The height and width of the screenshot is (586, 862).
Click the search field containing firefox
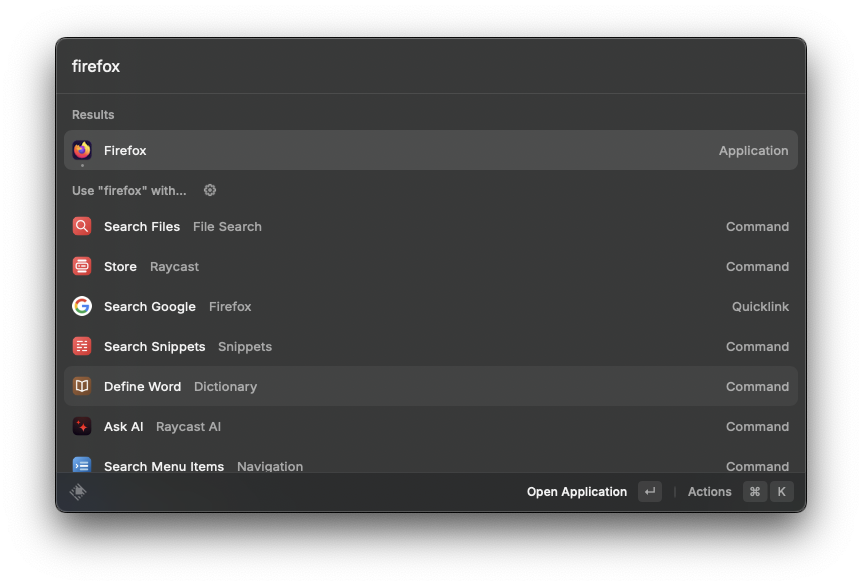point(431,66)
